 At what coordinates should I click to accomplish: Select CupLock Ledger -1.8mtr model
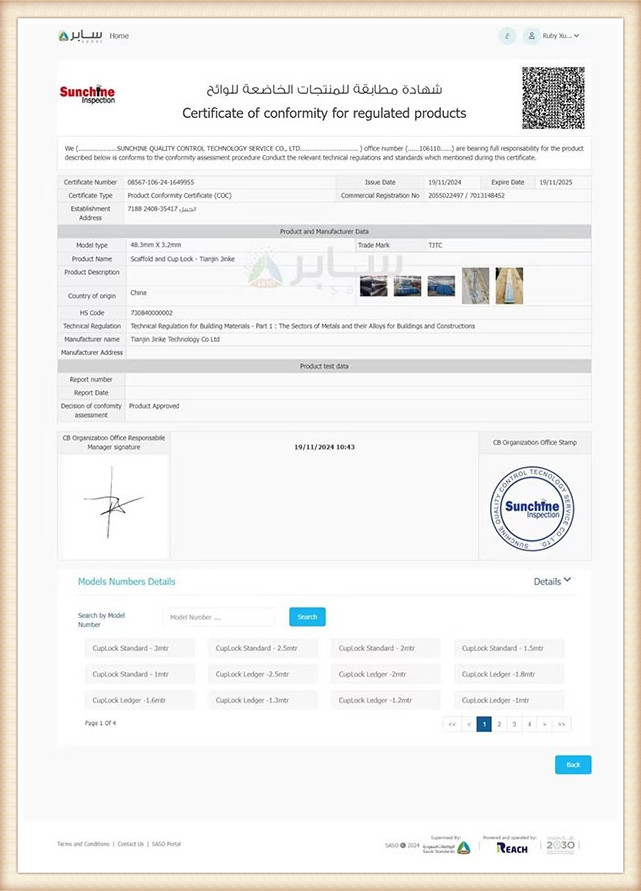click(x=509, y=675)
